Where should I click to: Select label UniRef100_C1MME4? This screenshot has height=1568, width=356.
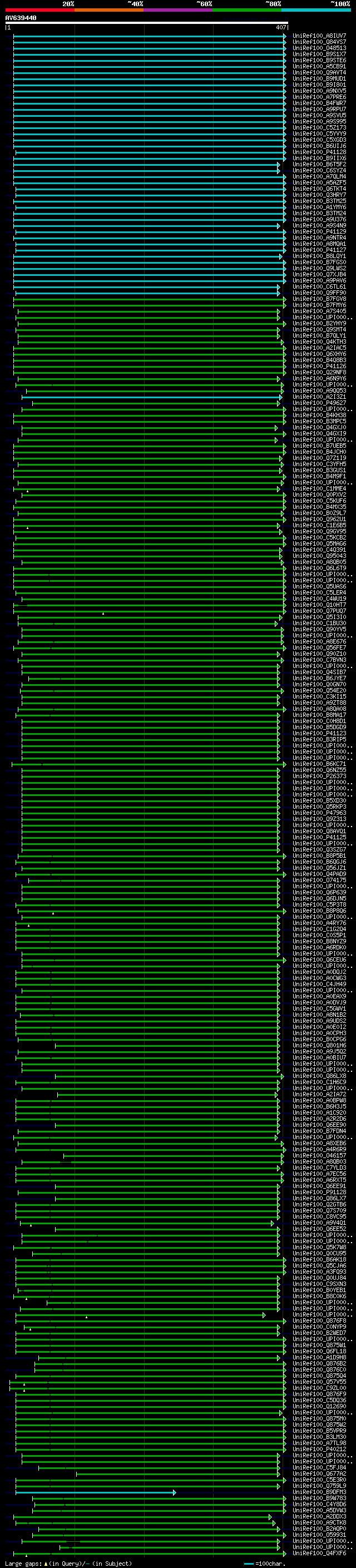pos(319,488)
